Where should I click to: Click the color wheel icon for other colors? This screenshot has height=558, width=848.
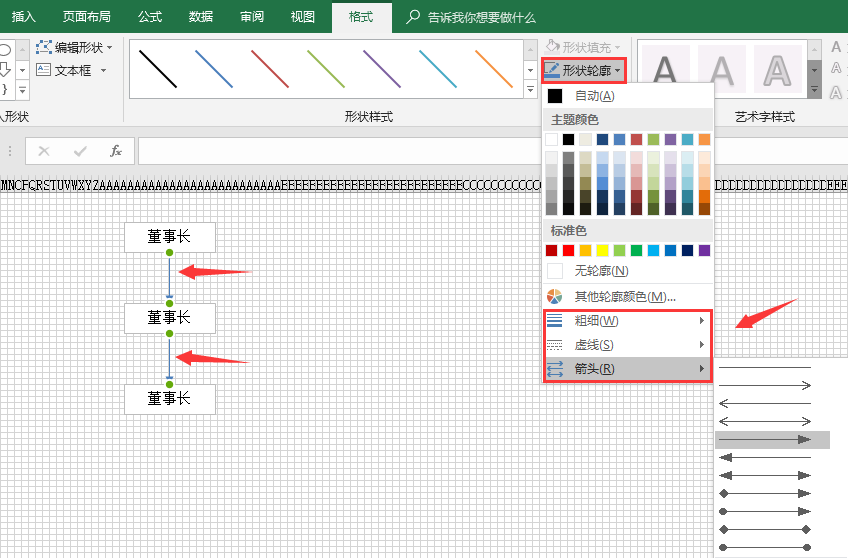coord(554,296)
